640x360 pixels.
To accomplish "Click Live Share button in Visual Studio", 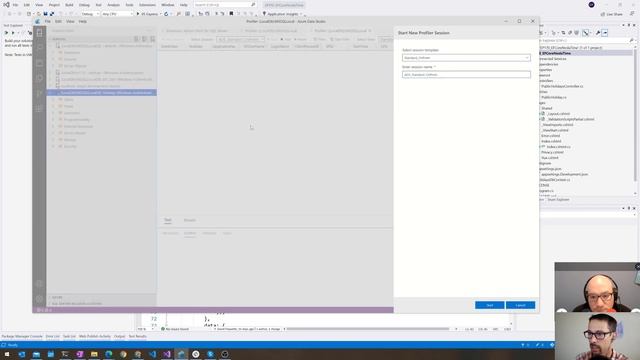I will click(611, 14).
